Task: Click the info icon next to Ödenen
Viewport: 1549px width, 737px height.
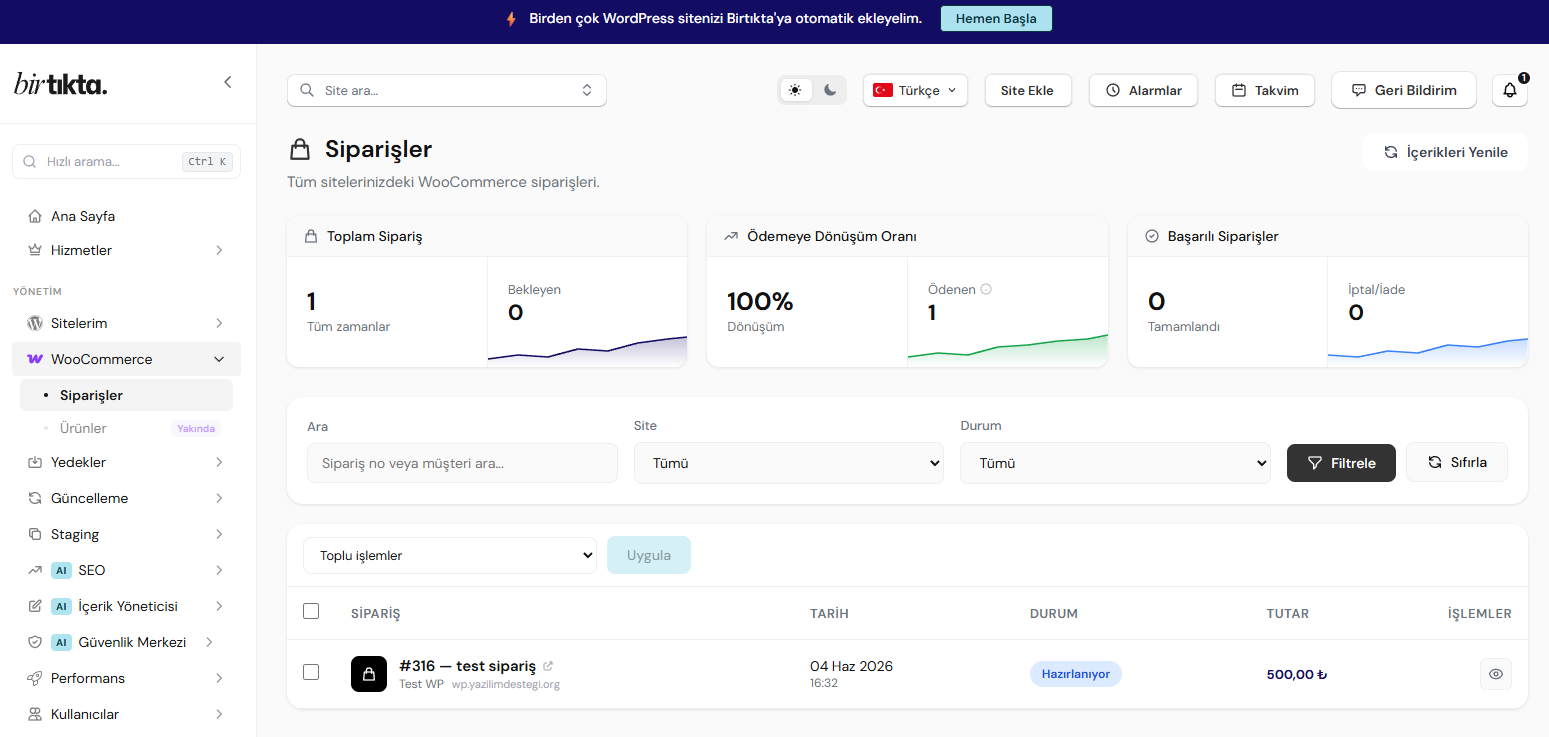Action: click(986, 289)
